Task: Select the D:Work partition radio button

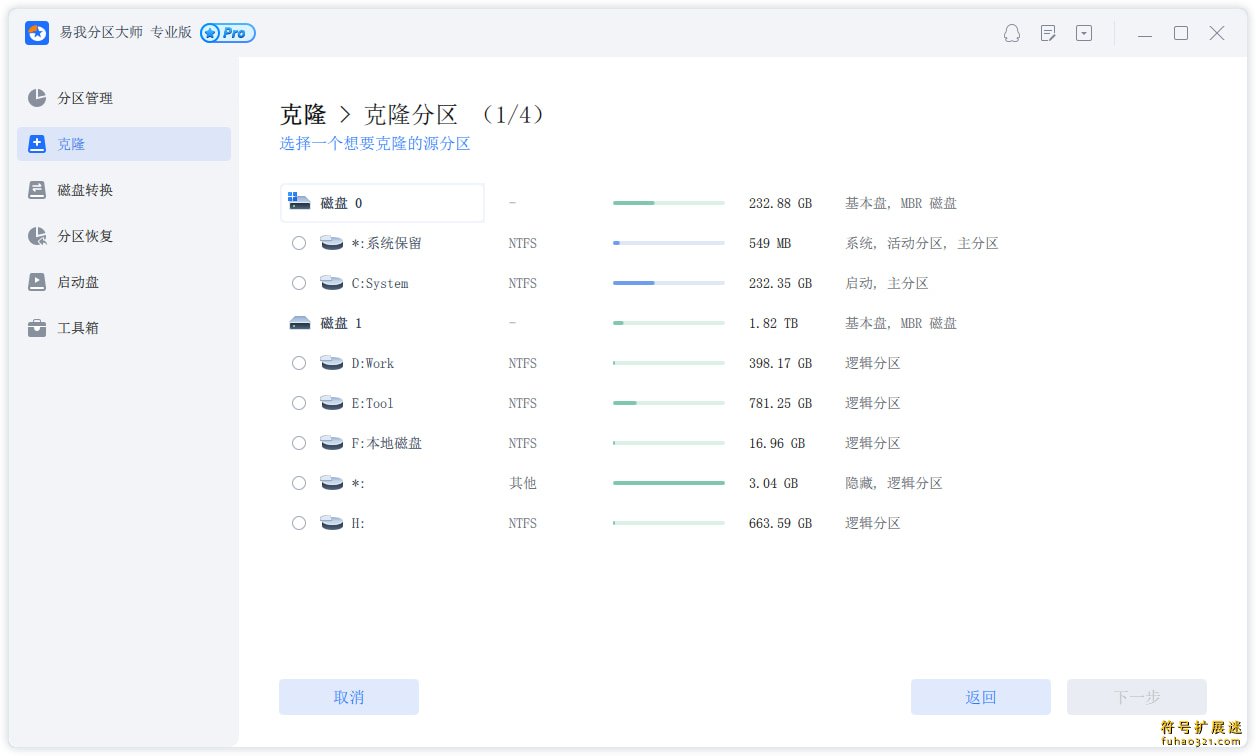Action: click(x=299, y=363)
